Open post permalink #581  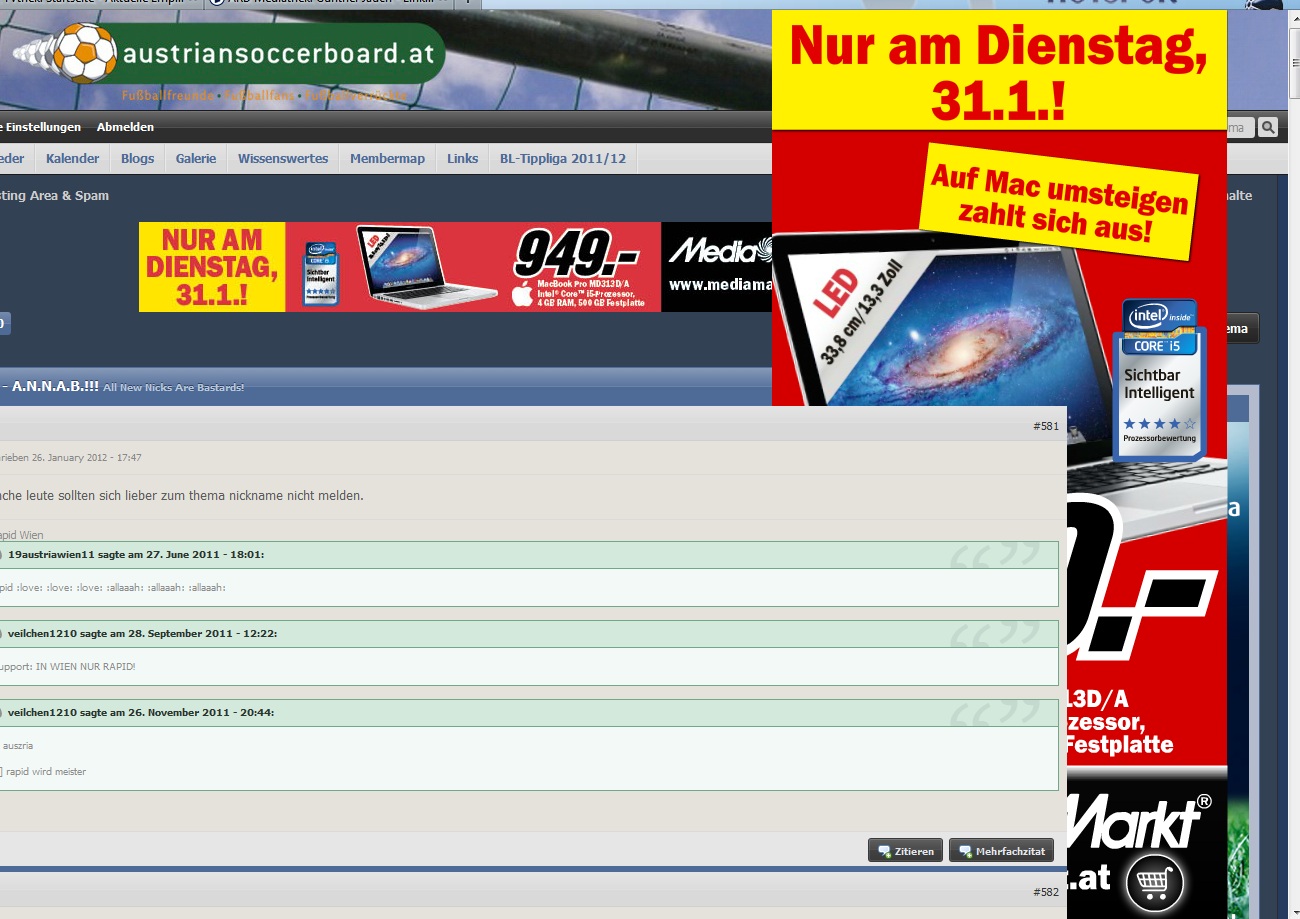[x=1045, y=426]
